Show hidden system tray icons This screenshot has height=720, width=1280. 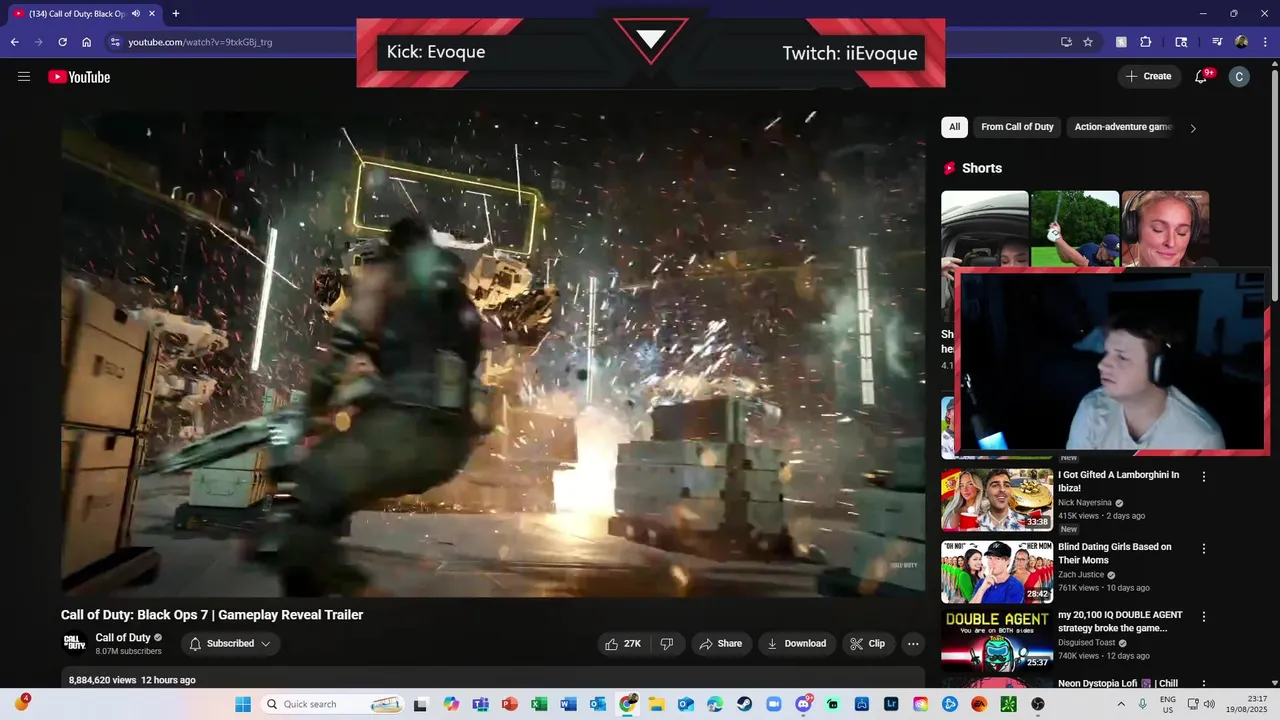pos(1120,704)
